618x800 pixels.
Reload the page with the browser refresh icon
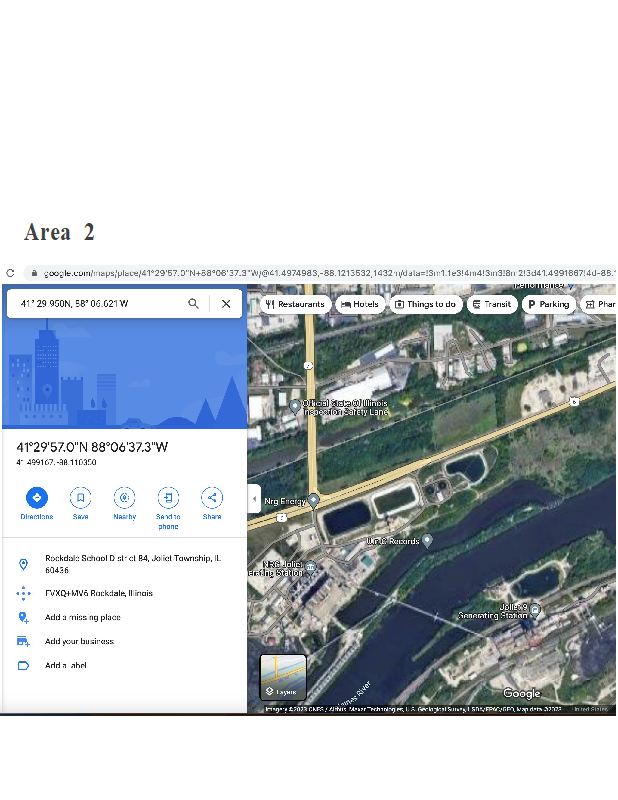point(11,273)
